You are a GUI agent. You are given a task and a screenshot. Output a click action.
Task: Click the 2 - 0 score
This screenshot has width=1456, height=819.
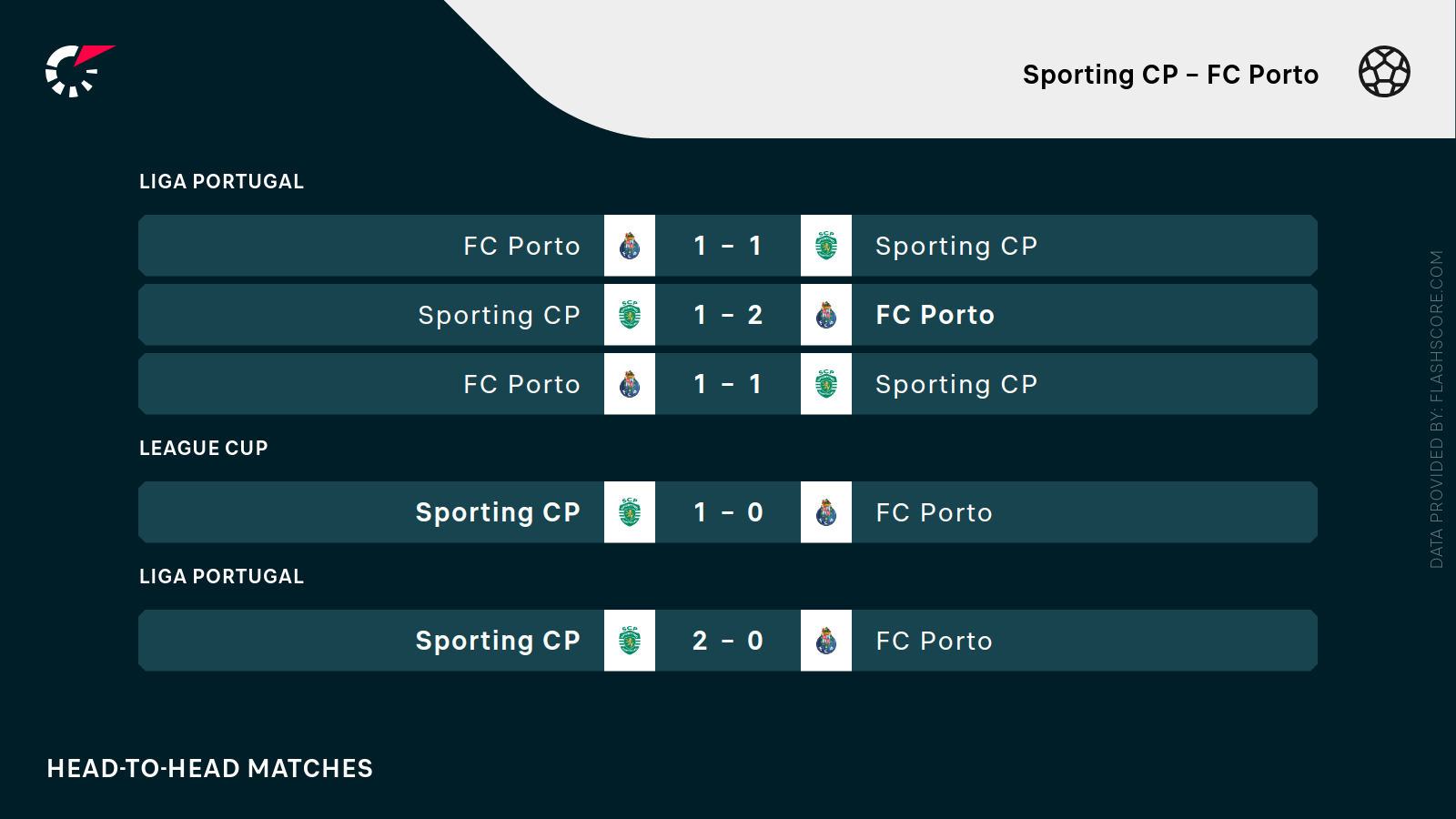point(728,641)
